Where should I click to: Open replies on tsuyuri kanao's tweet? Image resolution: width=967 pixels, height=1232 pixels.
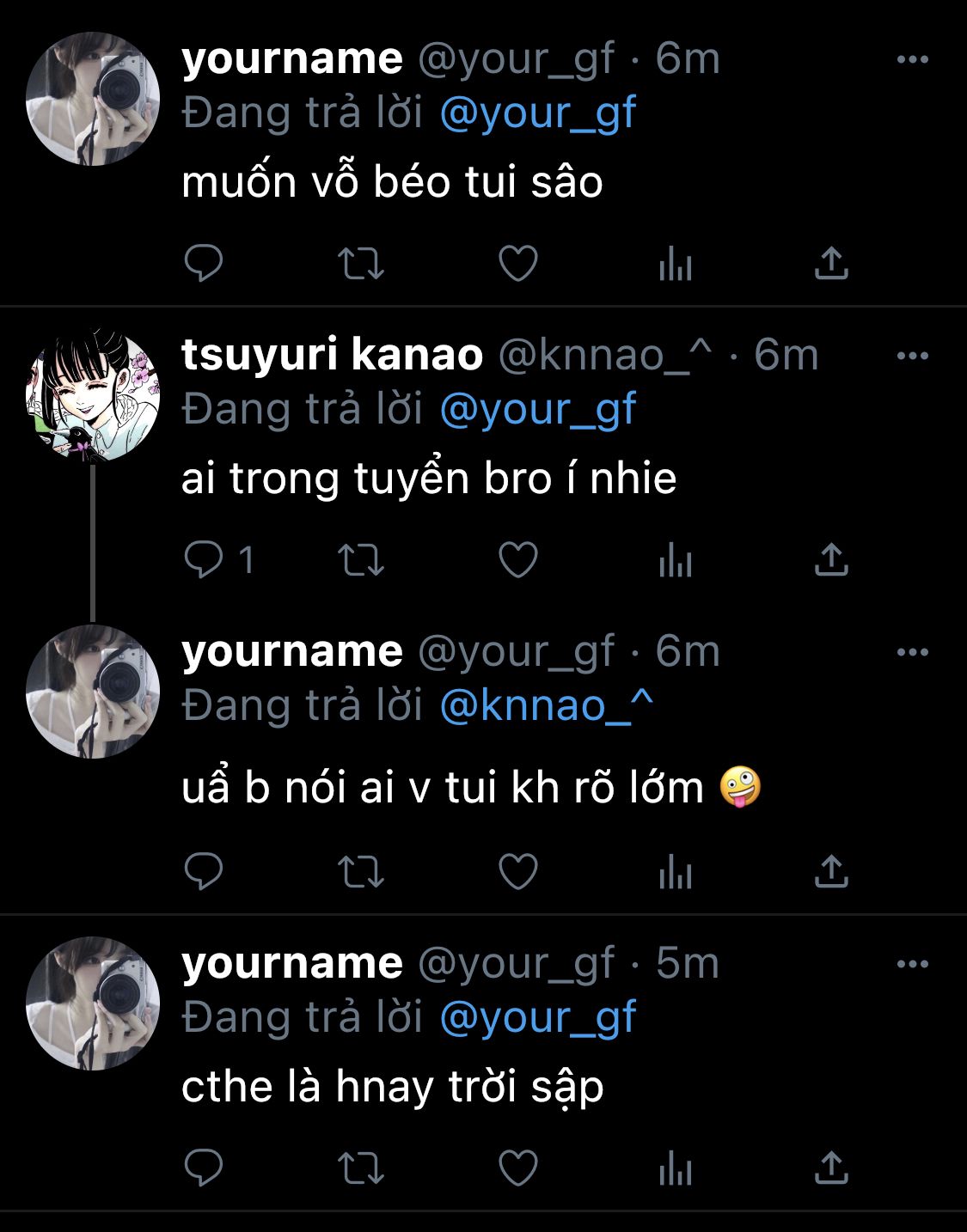204,560
